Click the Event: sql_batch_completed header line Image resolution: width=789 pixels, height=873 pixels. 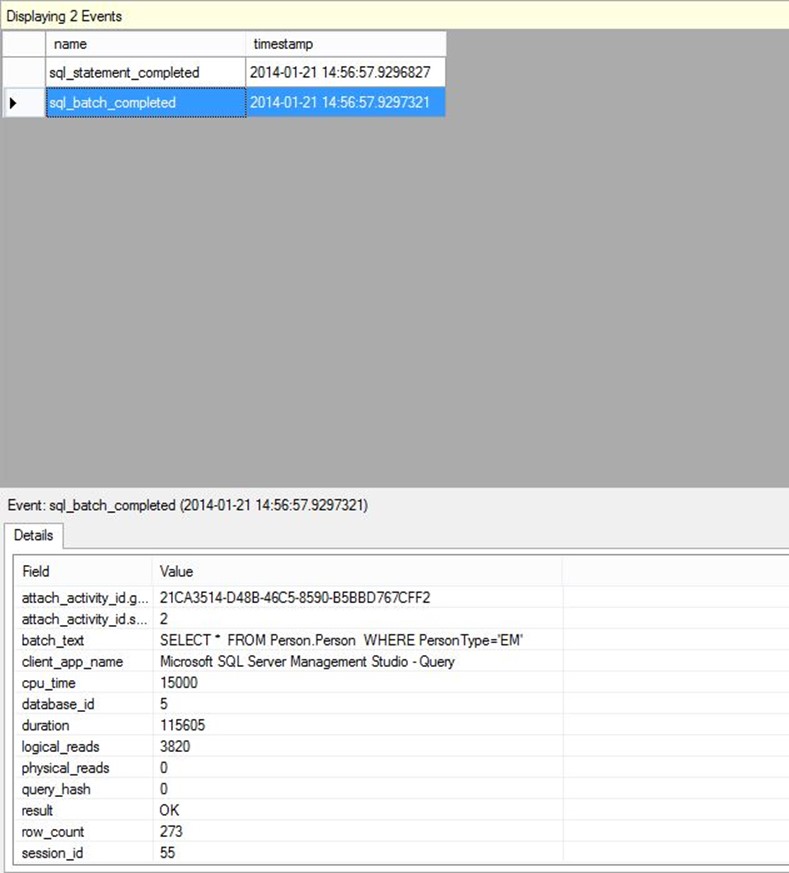188,505
